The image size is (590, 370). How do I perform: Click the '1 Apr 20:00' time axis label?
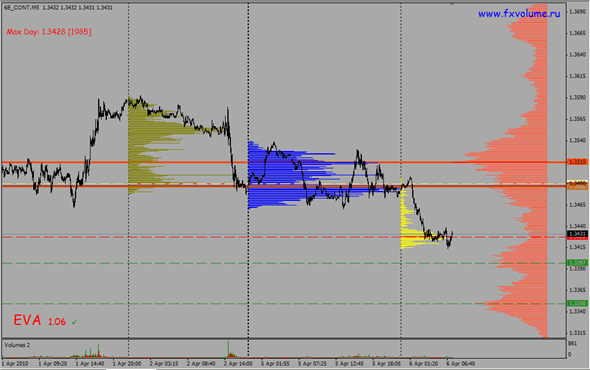click(x=127, y=364)
